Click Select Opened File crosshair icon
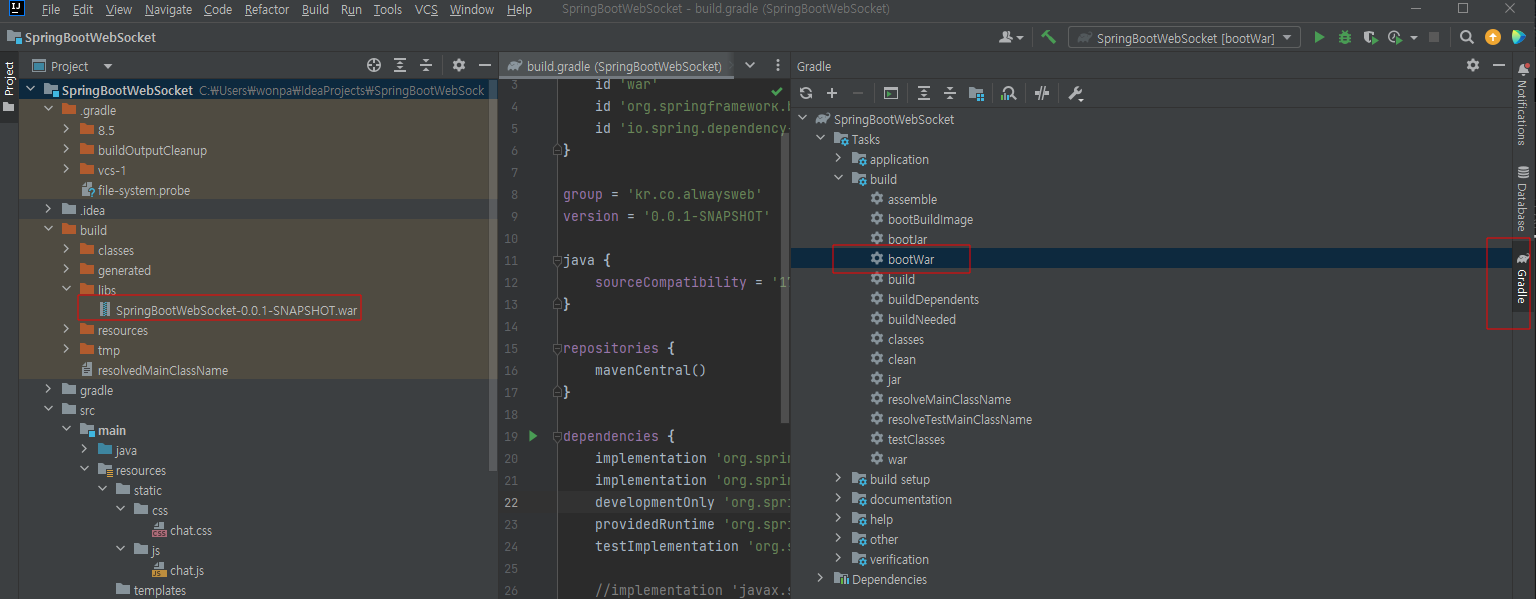This screenshot has height=599, width=1536. click(x=374, y=65)
